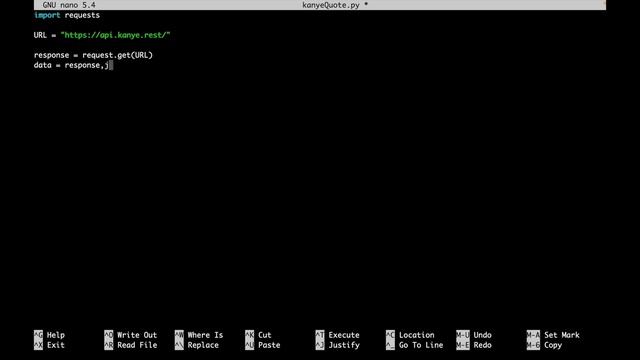
Task: Click the Justify shortcut label
Action: (344, 345)
